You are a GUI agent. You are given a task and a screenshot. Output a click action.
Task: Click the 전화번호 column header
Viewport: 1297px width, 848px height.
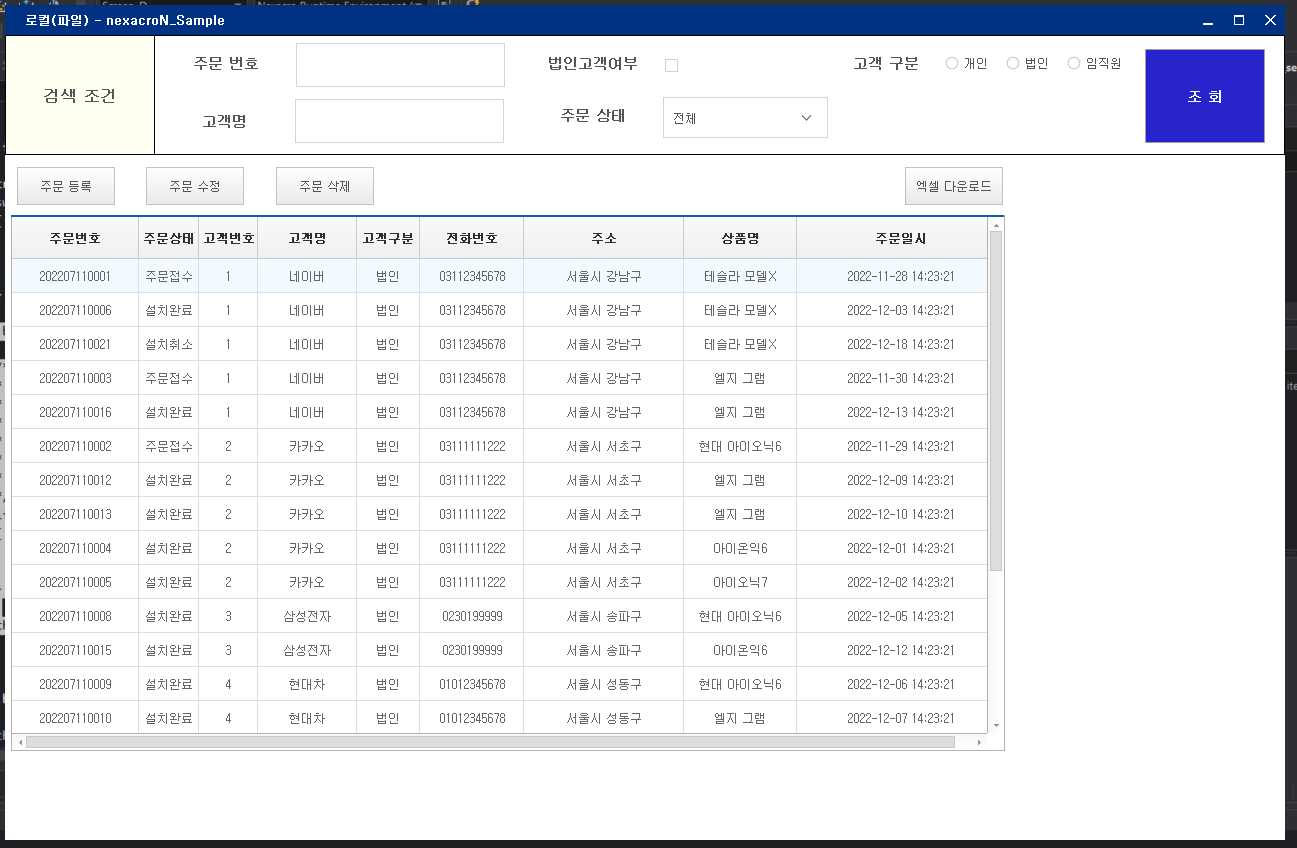point(472,239)
